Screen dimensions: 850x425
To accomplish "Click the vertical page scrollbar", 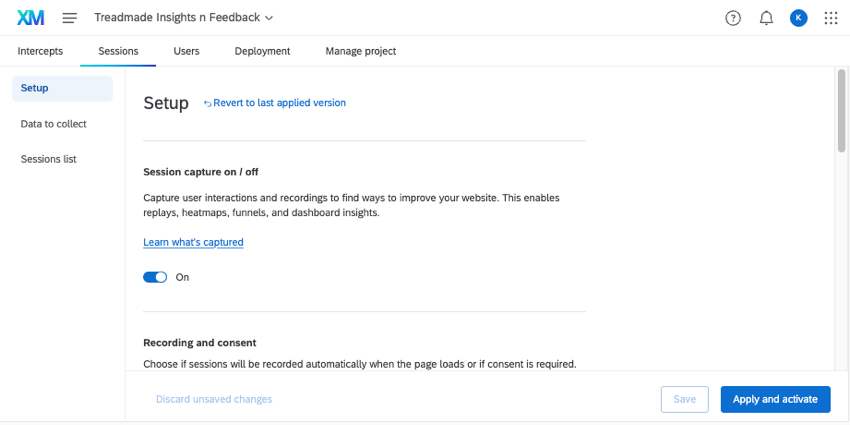I will (841, 112).
